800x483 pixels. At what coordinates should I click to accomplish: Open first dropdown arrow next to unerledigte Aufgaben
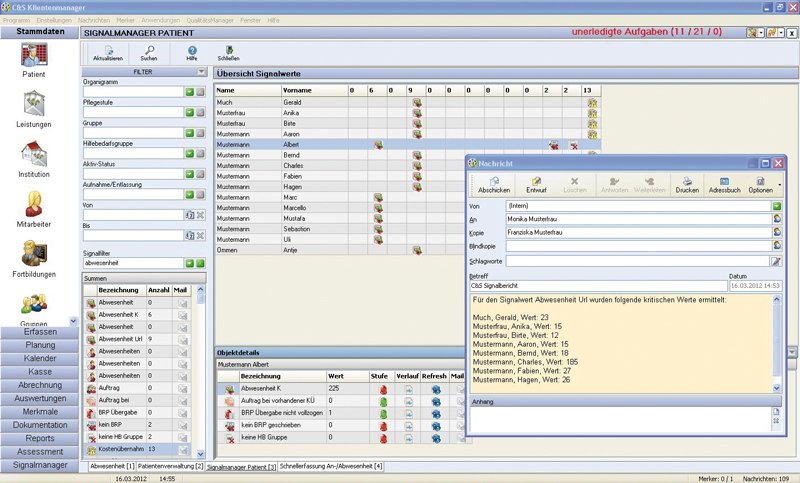(761, 33)
